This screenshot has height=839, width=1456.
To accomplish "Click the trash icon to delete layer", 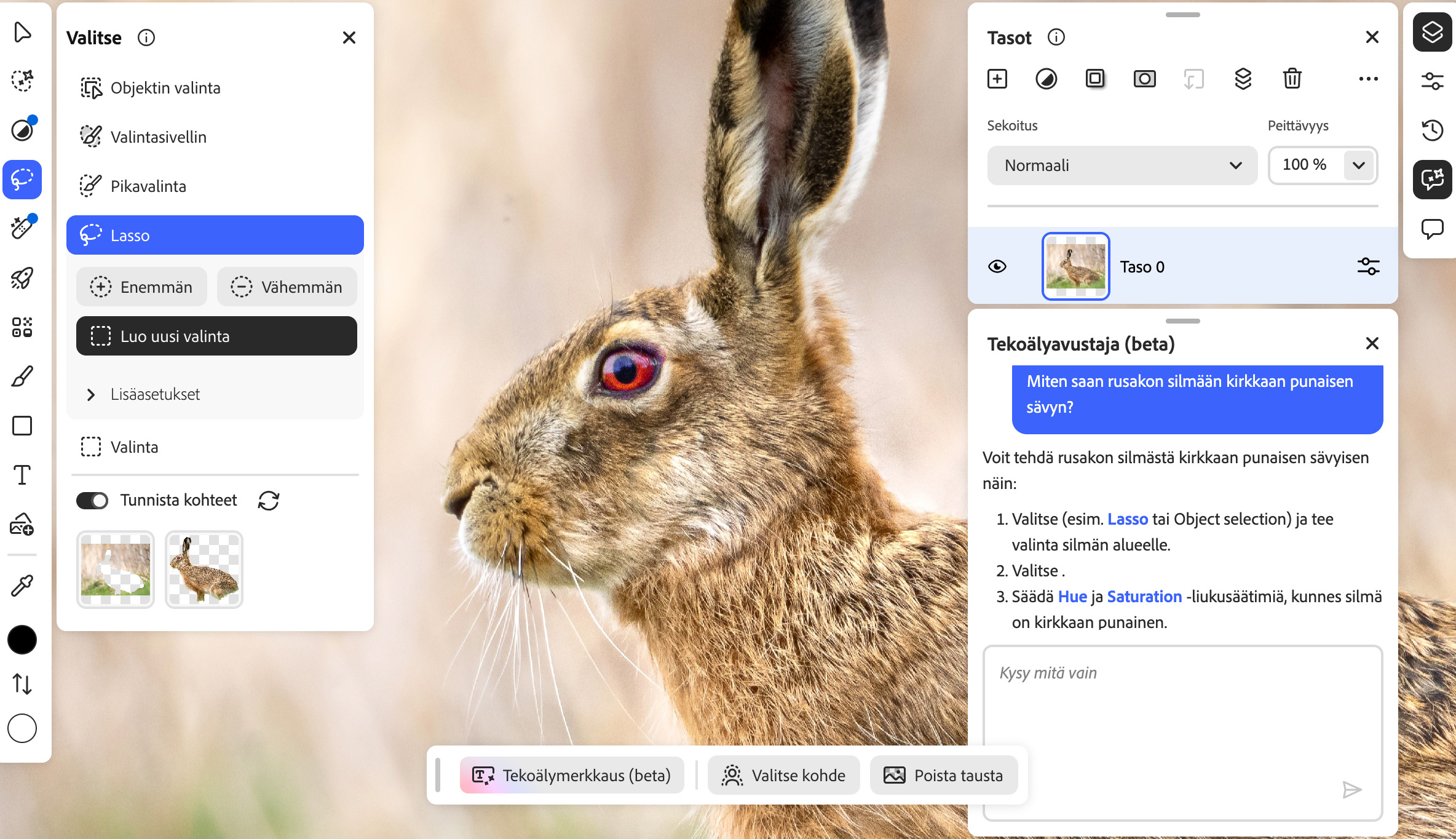I will pos(1292,79).
